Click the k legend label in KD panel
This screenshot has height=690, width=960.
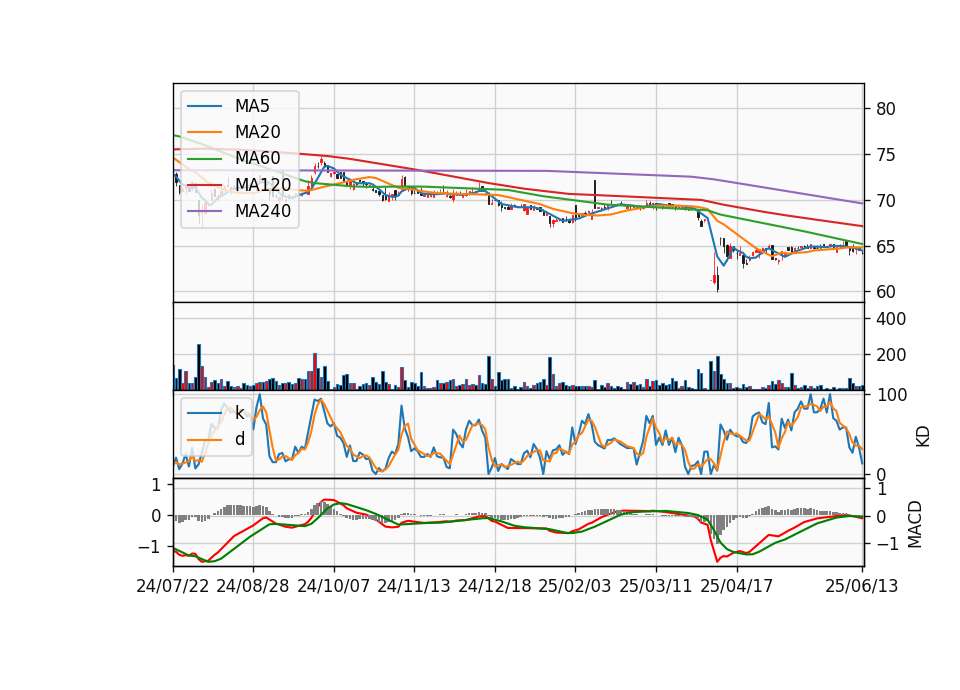point(239,413)
